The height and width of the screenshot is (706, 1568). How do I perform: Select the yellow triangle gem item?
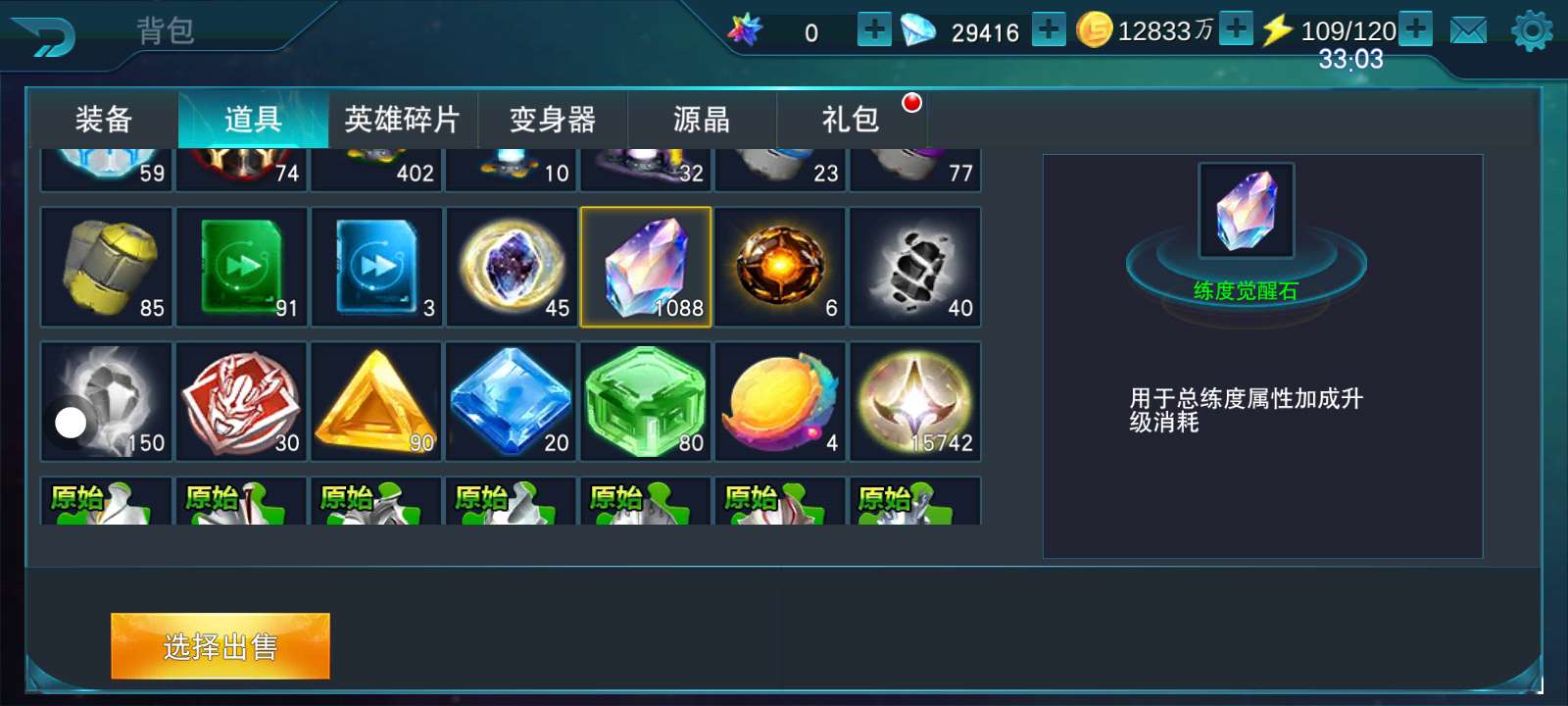coord(376,402)
